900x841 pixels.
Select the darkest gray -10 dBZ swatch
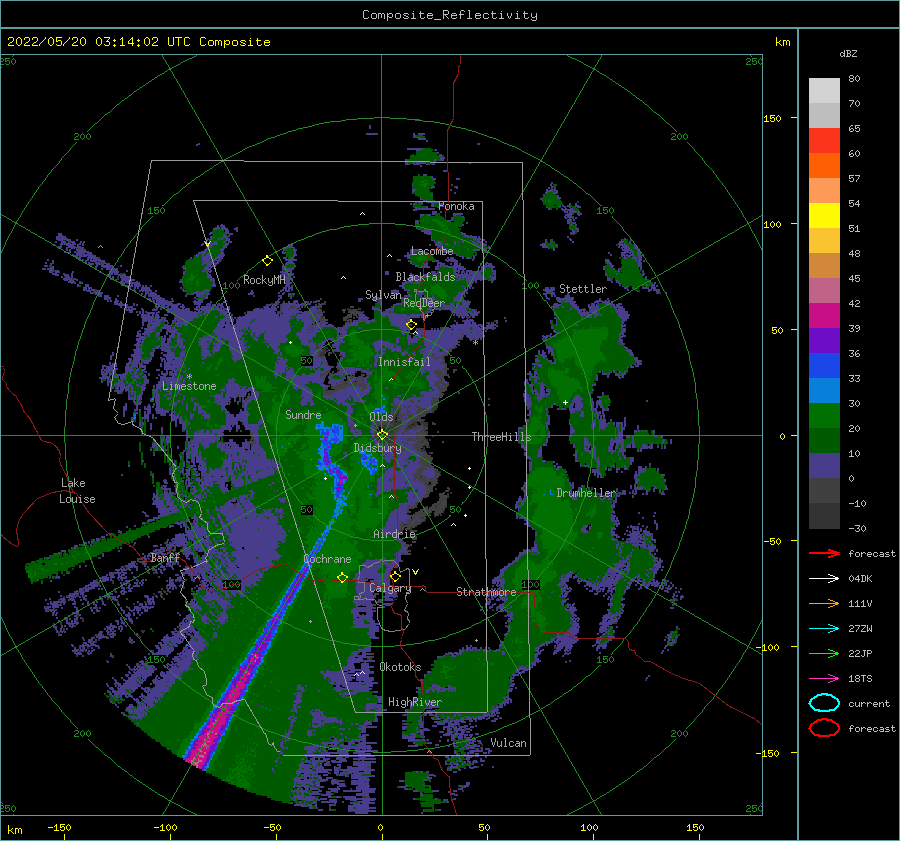824,516
